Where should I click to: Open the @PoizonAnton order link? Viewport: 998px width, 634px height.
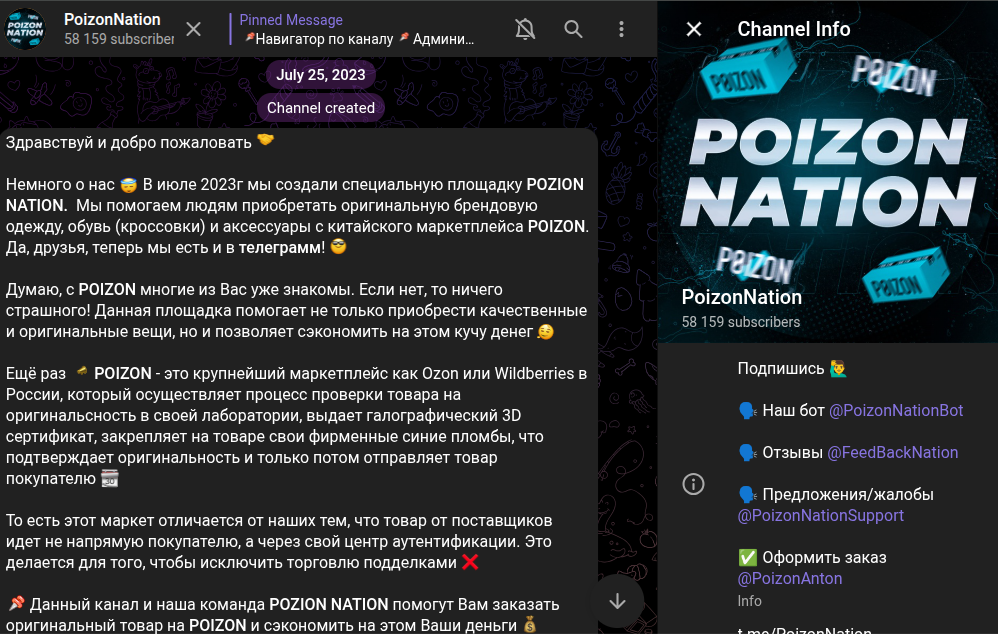(790, 578)
